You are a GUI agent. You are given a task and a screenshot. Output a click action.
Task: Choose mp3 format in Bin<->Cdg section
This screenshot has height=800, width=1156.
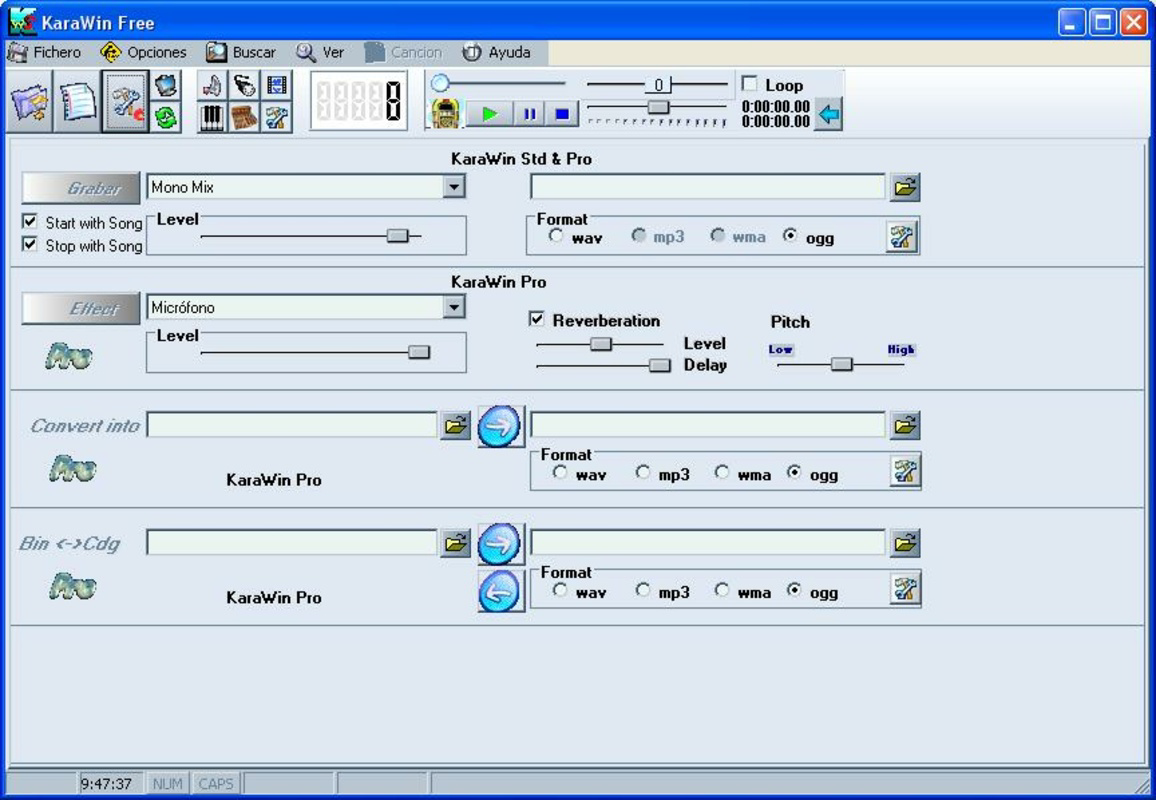643,590
